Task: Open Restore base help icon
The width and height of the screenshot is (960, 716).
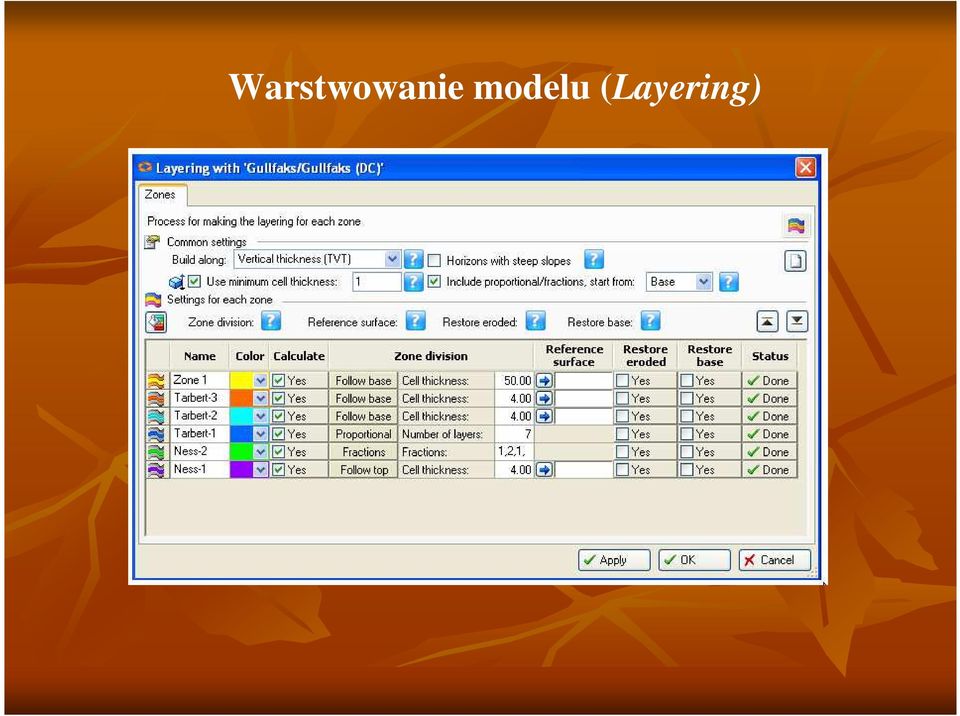Action: point(650,321)
